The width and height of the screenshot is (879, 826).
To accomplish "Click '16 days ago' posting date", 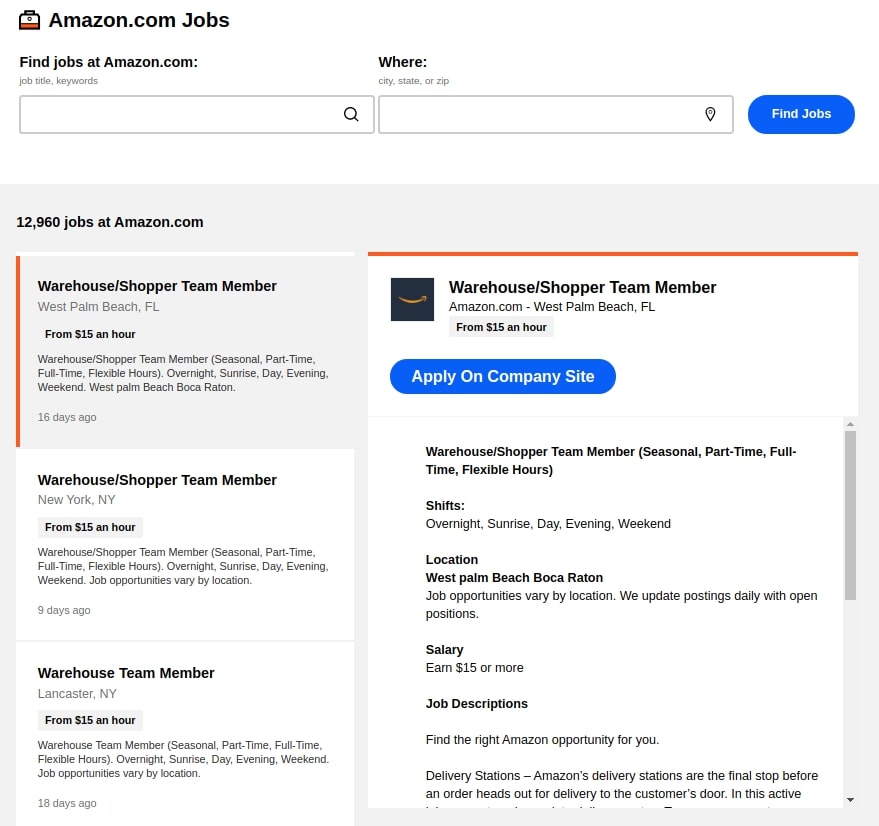I will point(67,417).
